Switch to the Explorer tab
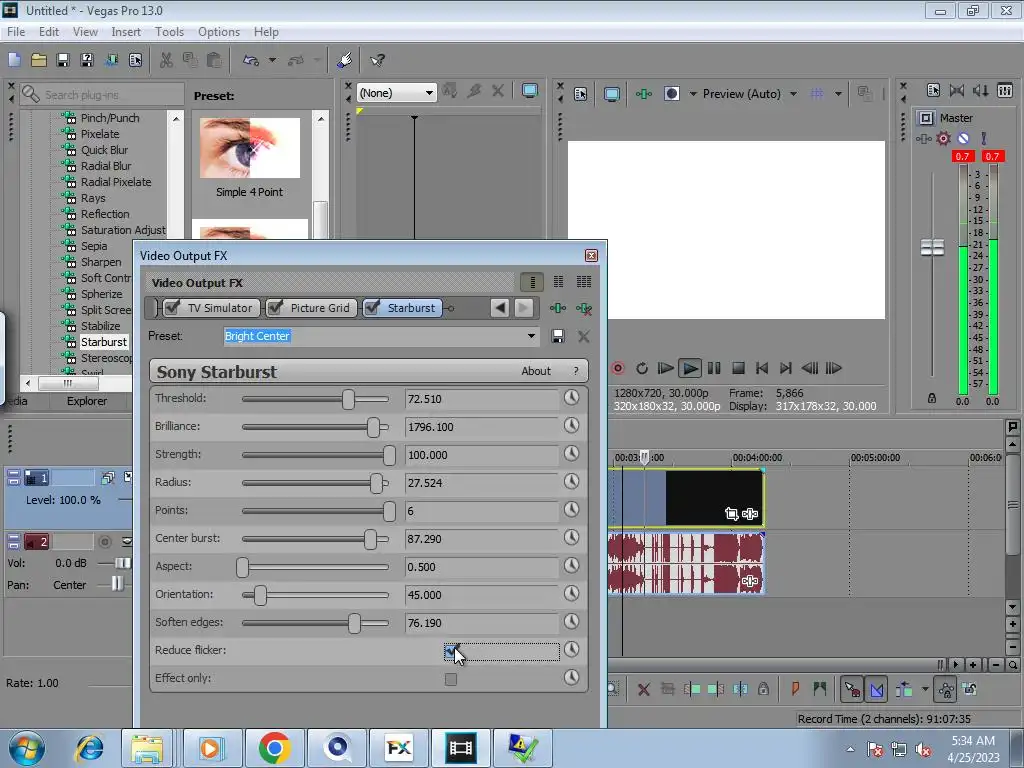The width and height of the screenshot is (1024, 768). click(87, 401)
